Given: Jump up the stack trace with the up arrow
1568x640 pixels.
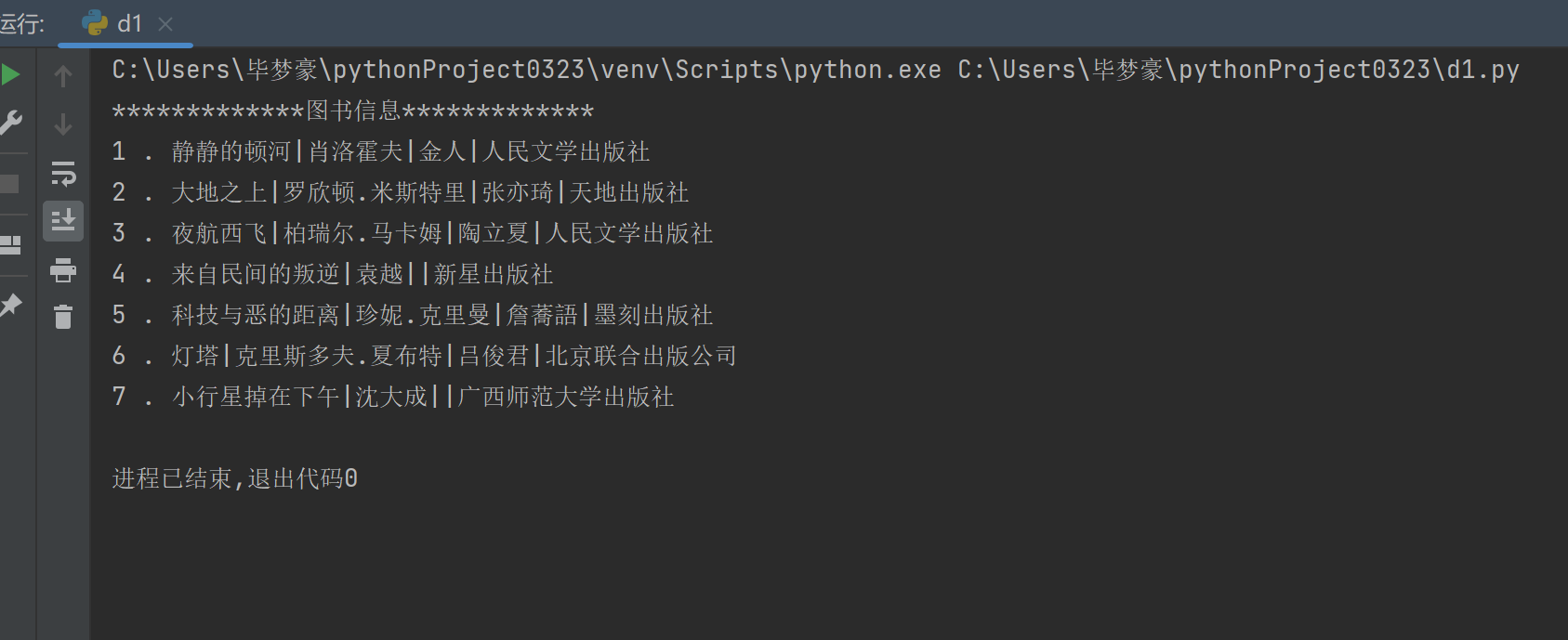Looking at the screenshot, I should pos(63,76).
